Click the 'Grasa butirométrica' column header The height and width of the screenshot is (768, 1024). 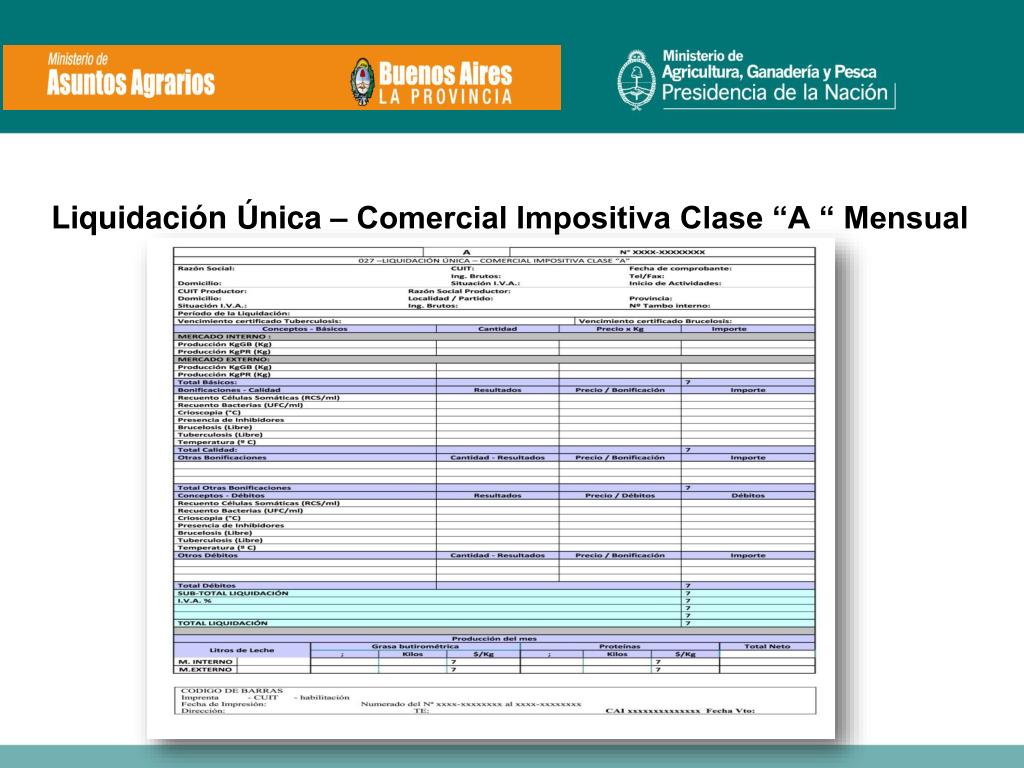[415, 647]
